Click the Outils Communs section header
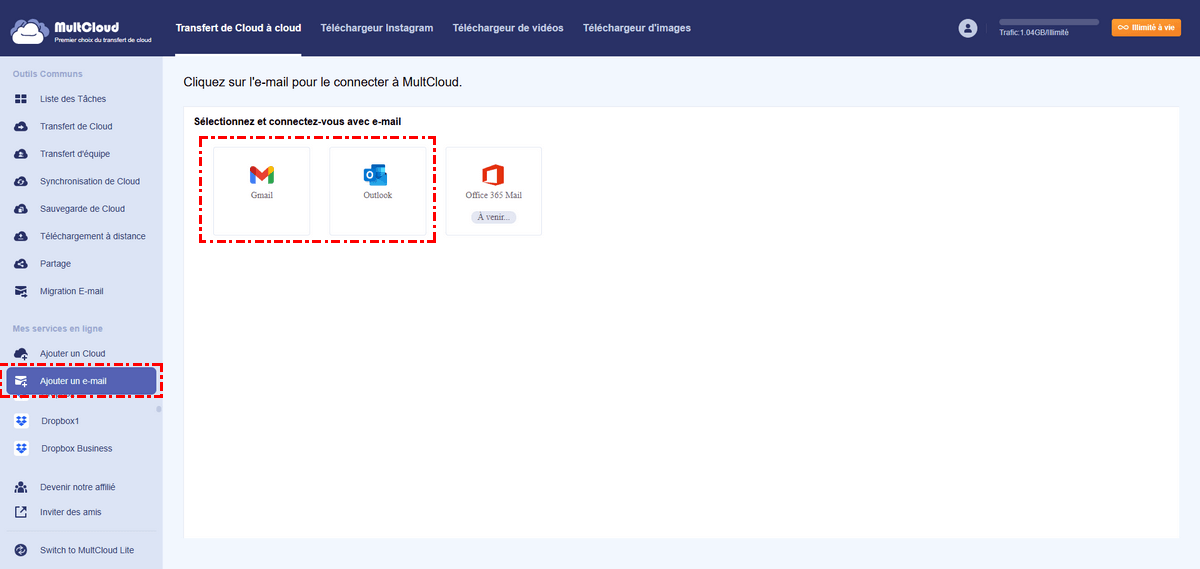The image size is (1200, 569). [48, 74]
